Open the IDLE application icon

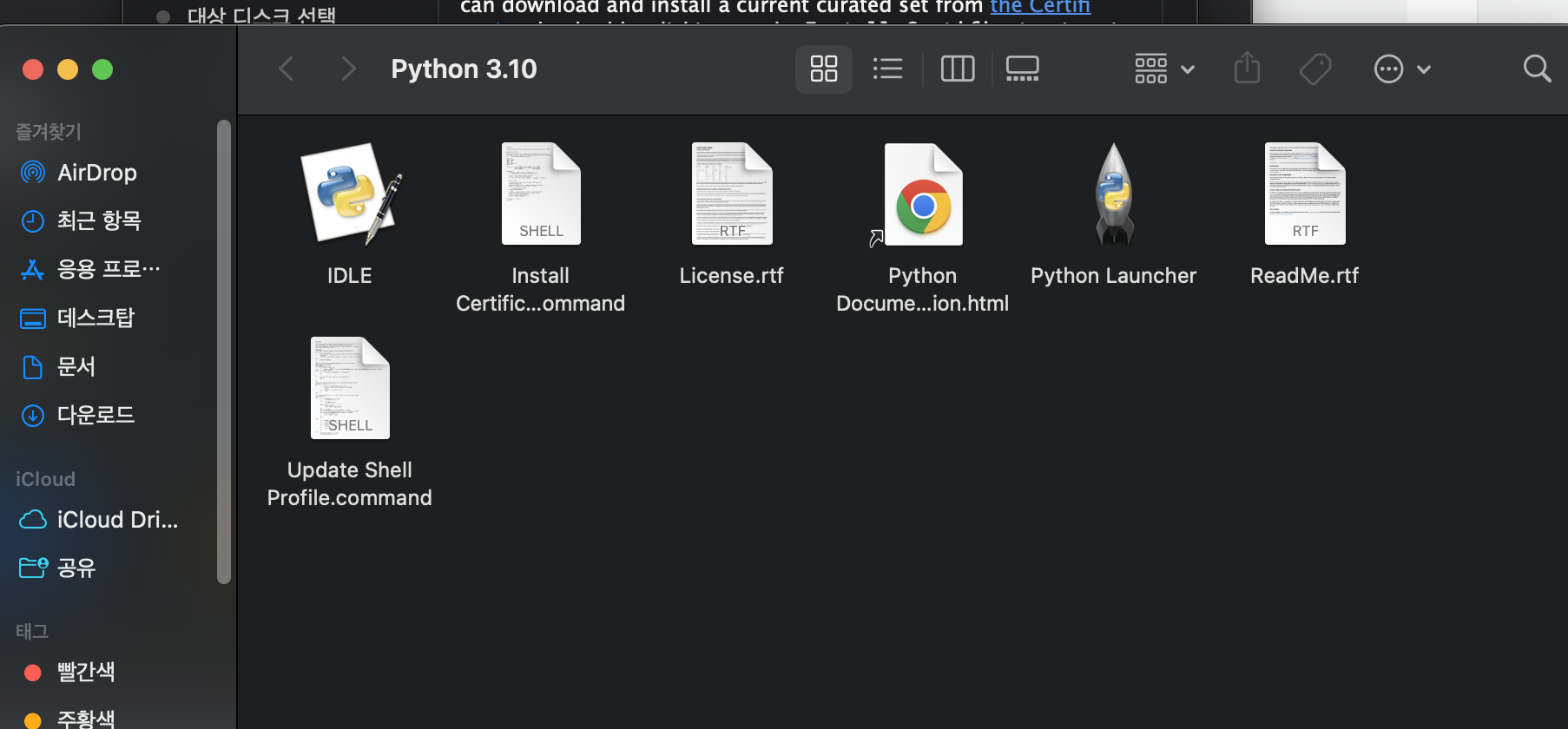(x=350, y=194)
